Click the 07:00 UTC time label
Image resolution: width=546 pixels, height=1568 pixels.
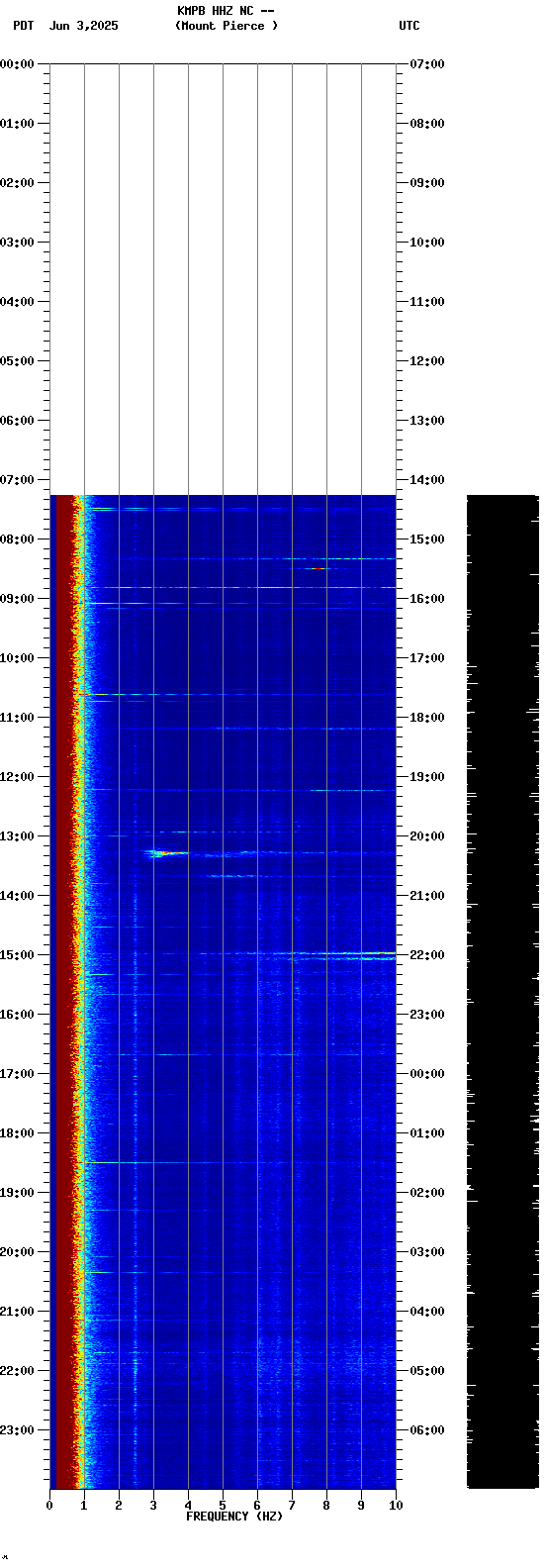pos(427,64)
